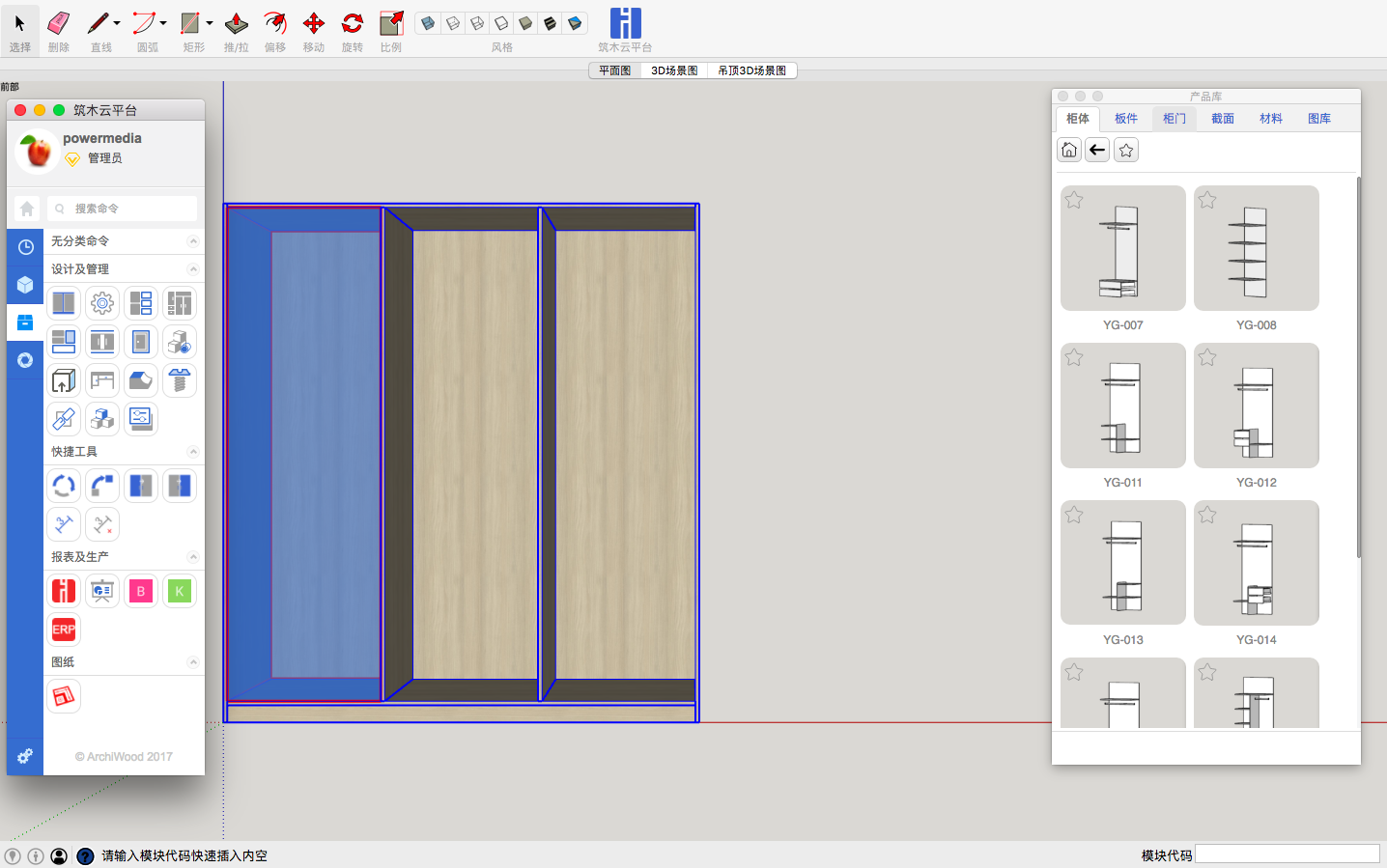Screen dimensions: 1387x868
Task: Toggle favorite star on YG-013
Action: [x=1074, y=515]
